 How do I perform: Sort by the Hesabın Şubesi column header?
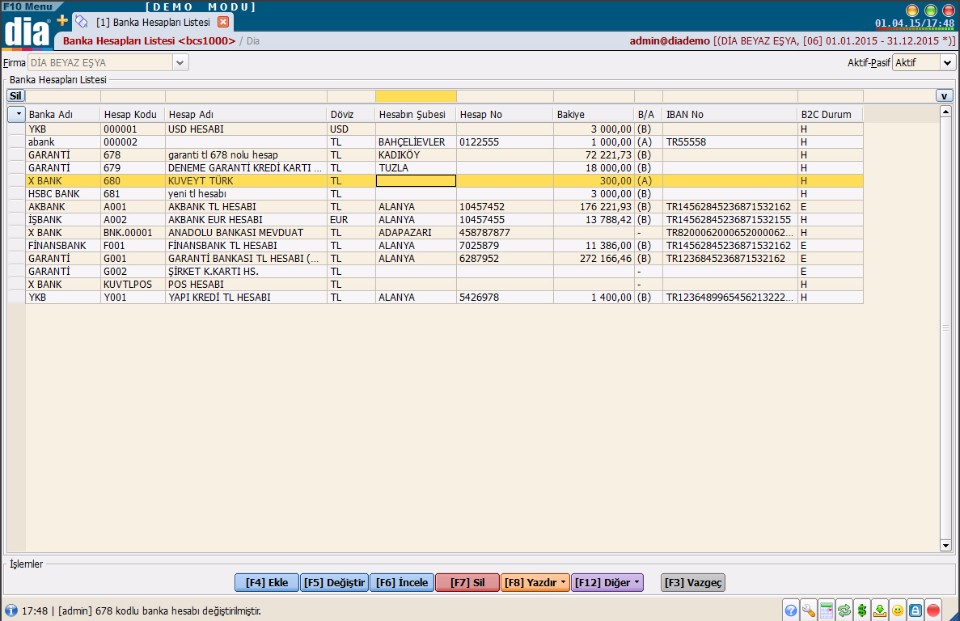[x=415, y=115]
